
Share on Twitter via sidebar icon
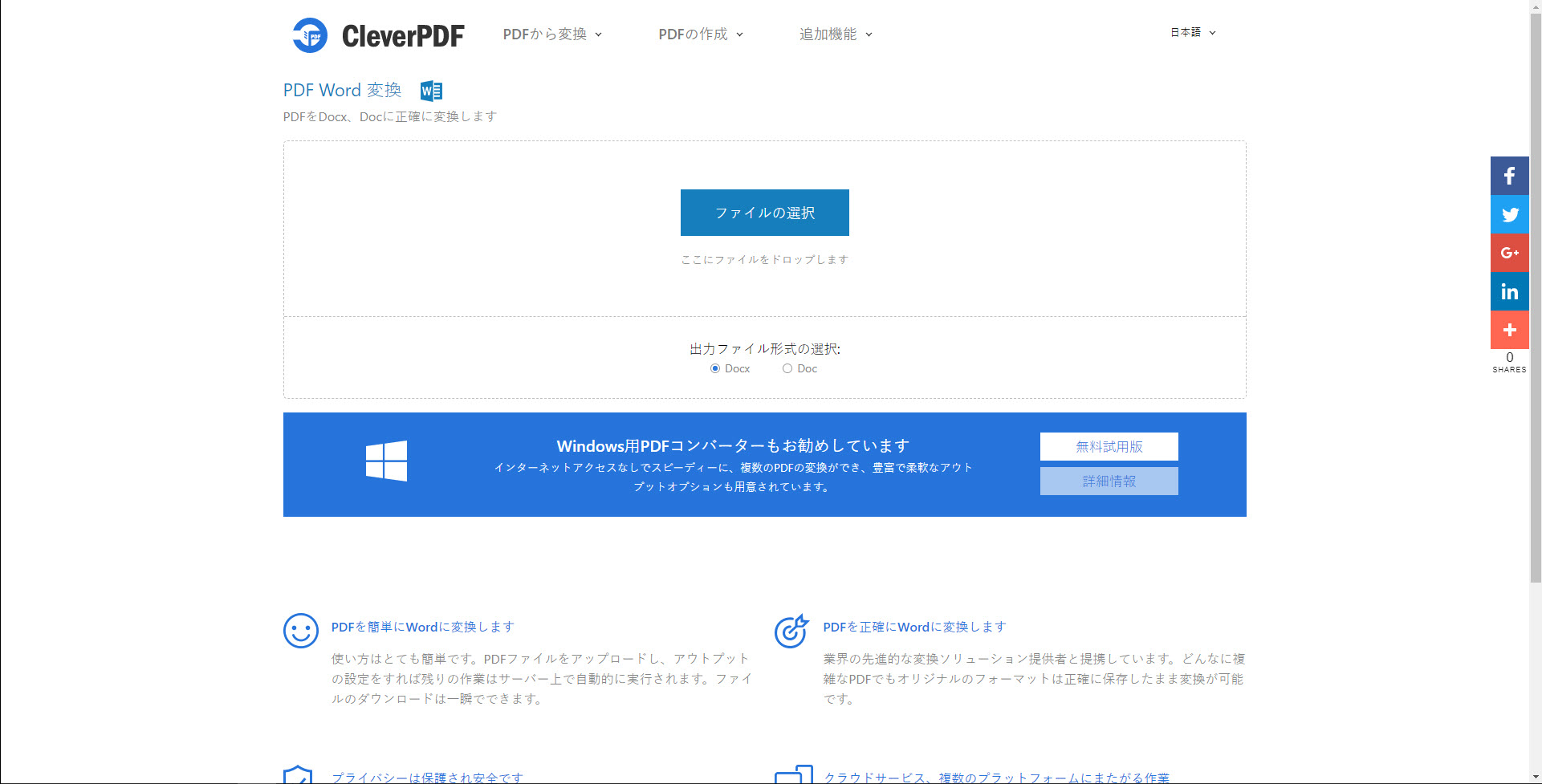click(1509, 214)
